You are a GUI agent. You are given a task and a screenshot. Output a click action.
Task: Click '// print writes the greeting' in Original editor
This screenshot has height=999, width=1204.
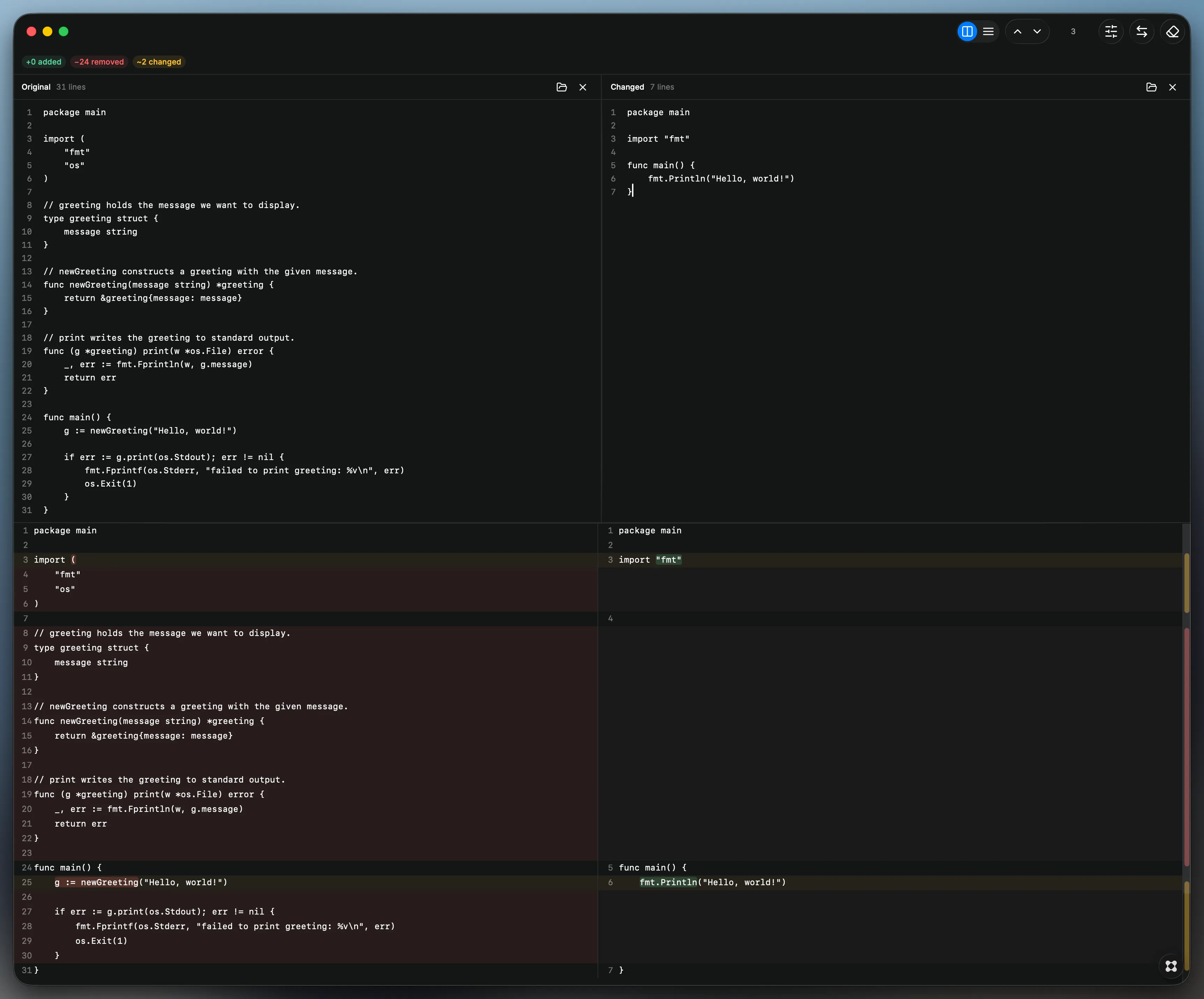tap(169, 338)
